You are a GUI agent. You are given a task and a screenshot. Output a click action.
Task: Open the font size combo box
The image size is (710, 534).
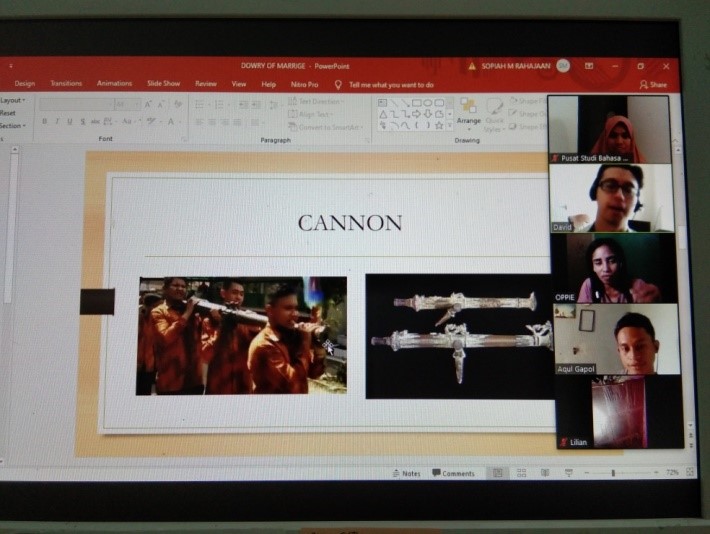coord(127,105)
